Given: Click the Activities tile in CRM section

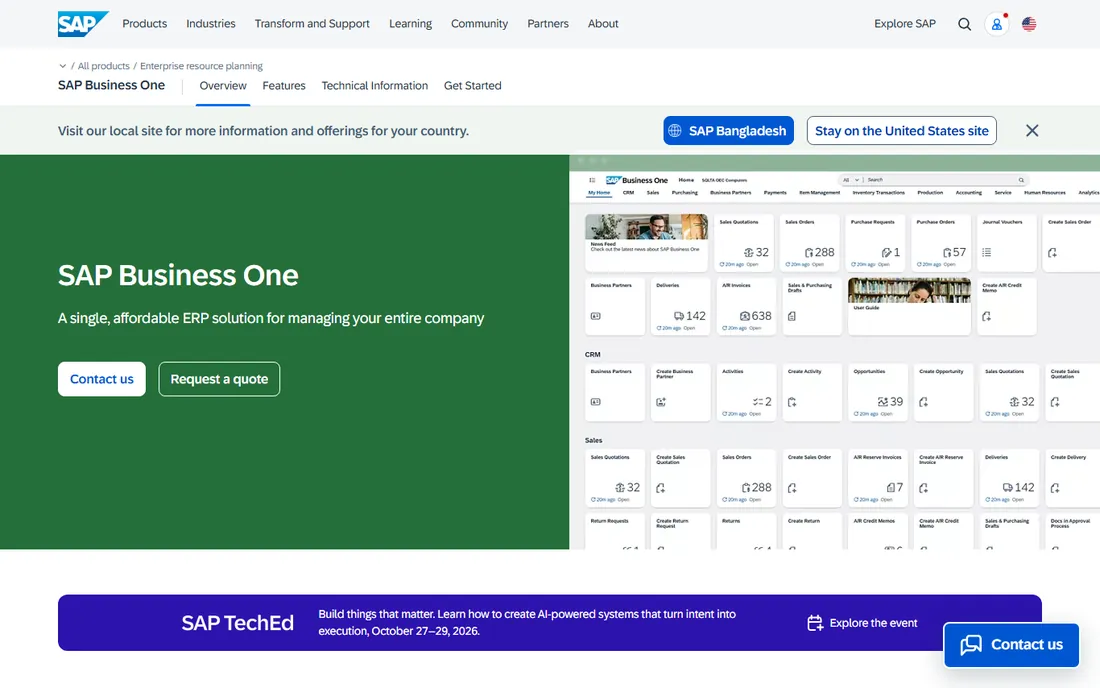Looking at the screenshot, I should click(x=746, y=392).
